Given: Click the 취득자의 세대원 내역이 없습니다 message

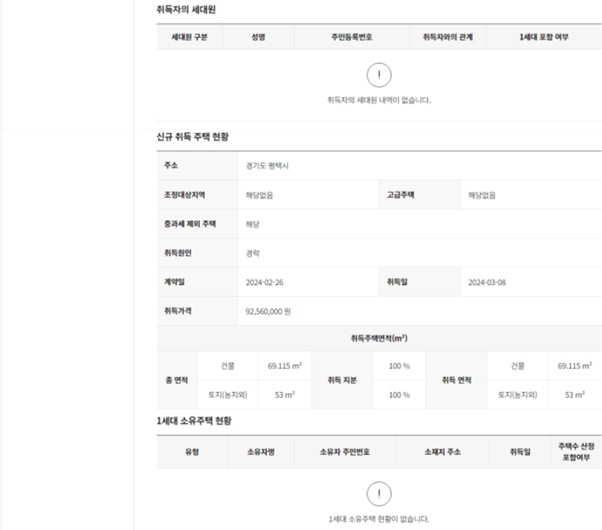Looking at the screenshot, I should pyautogui.click(x=379, y=100).
